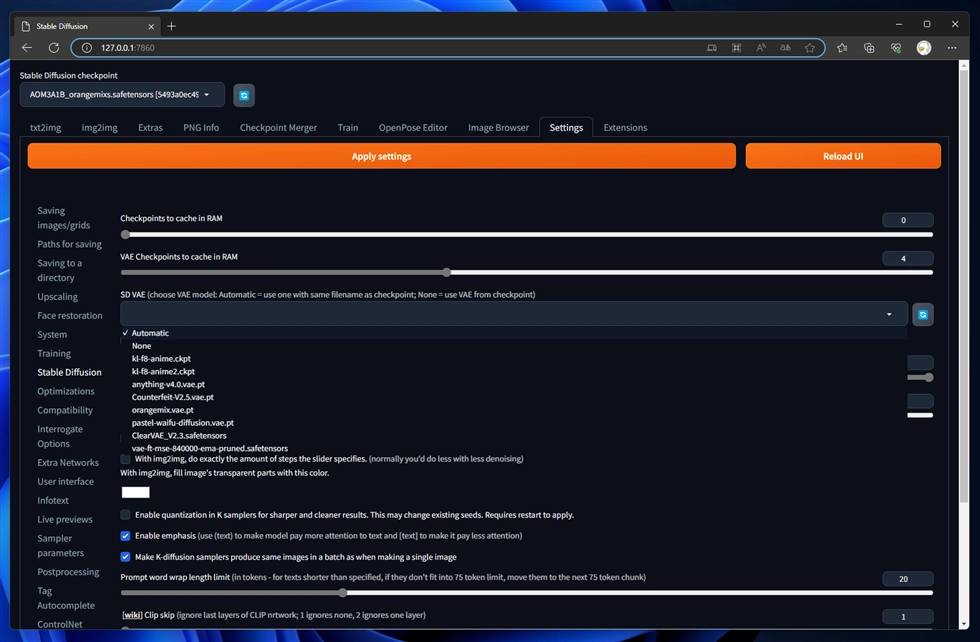Choose Counterfeit-V2.5.vae.pt VAE
980x642 pixels.
point(514,397)
